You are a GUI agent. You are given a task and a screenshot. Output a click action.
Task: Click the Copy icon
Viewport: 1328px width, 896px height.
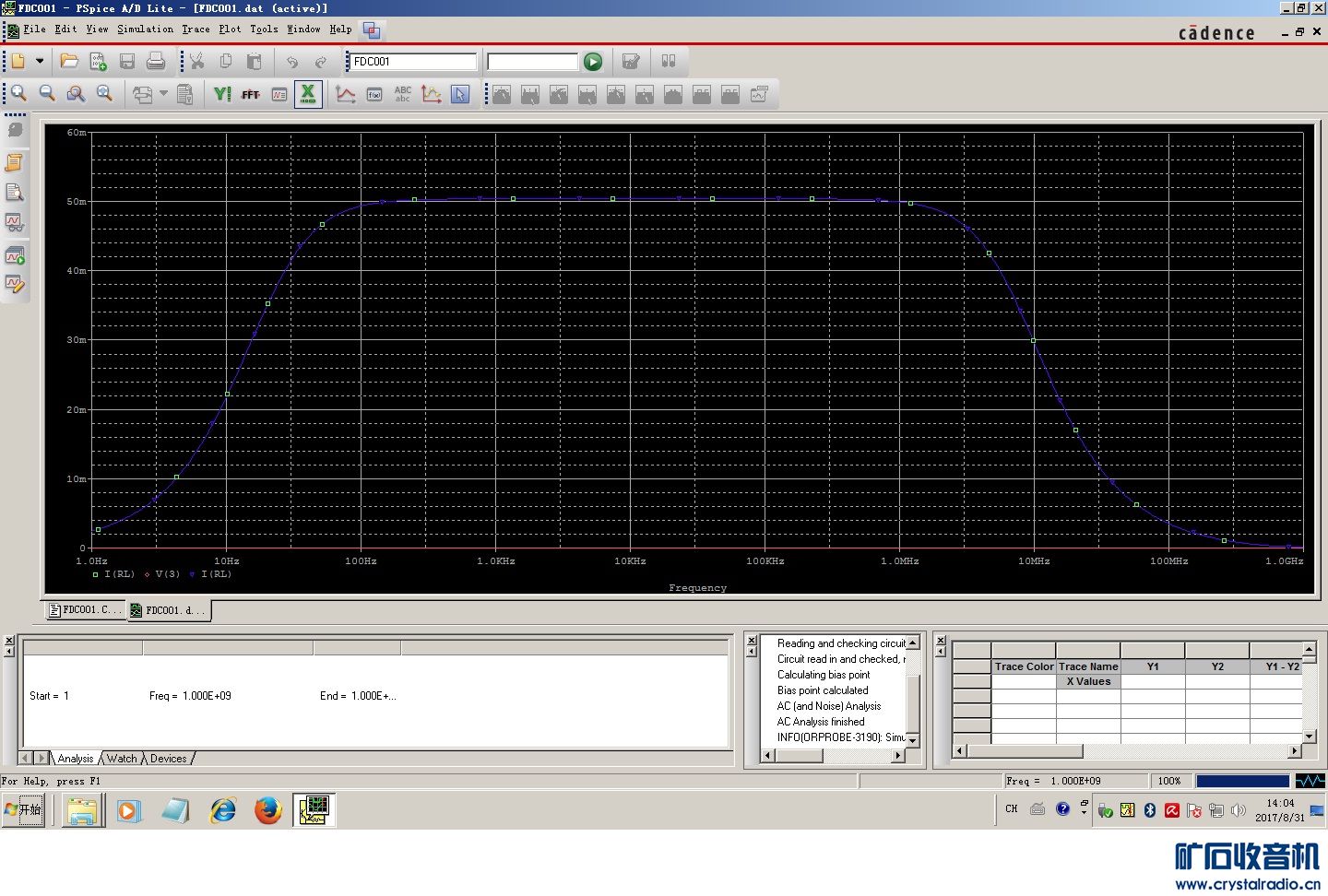tap(226, 61)
